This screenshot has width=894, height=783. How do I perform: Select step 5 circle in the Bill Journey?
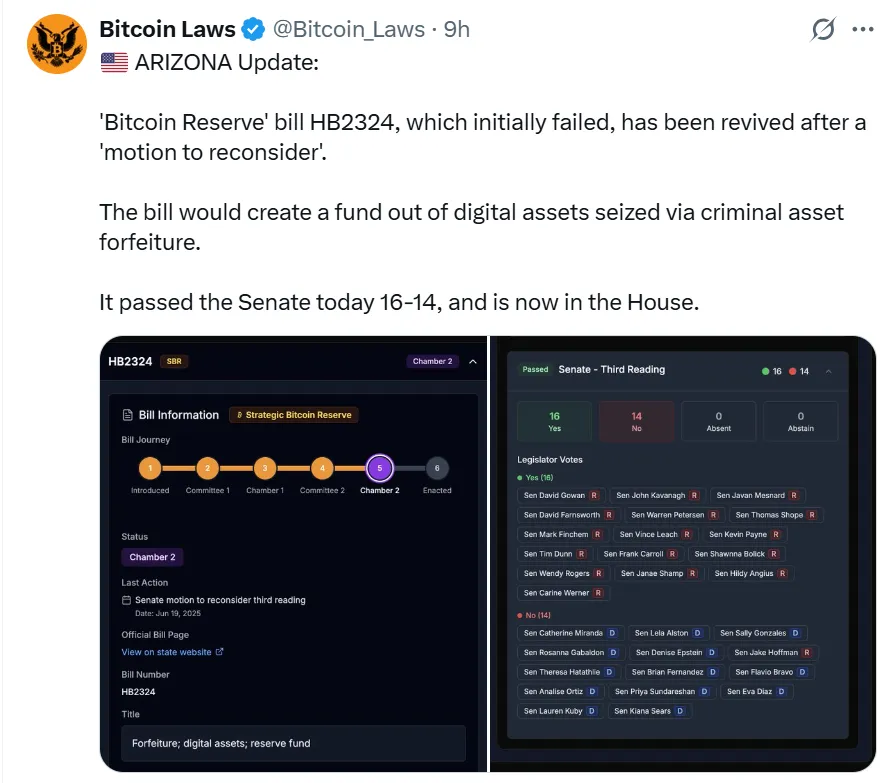point(379,467)
